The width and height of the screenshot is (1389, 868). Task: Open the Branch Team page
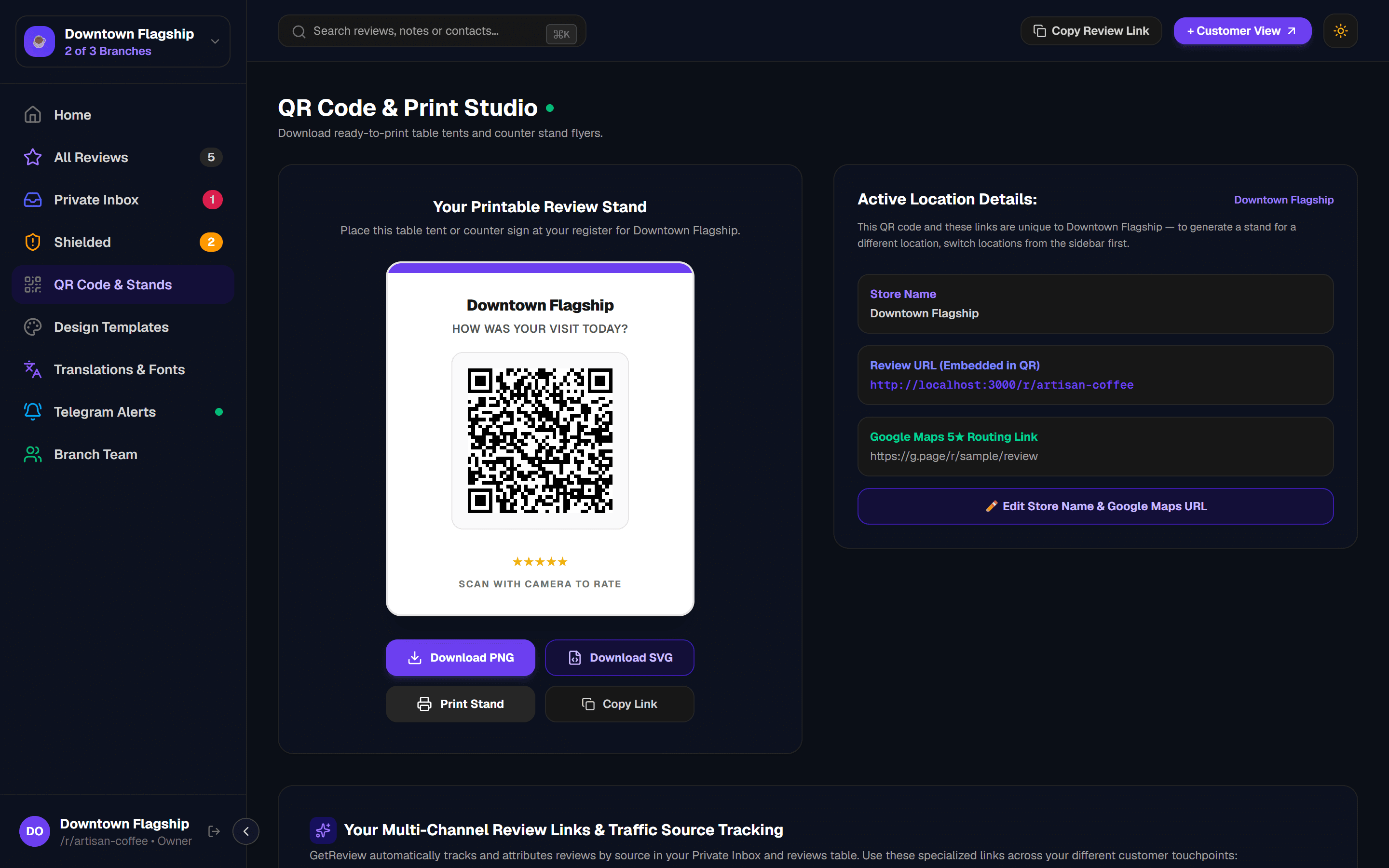point(123,455)
